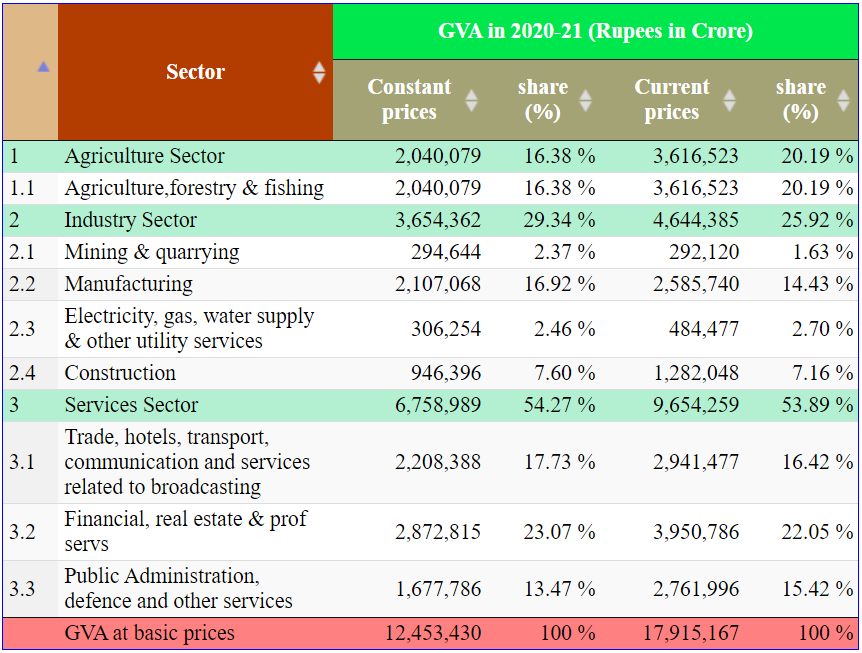Click sort arrows of the rightmost share (%) column
This screenshot has width=862, height=653.
(844, 100)
